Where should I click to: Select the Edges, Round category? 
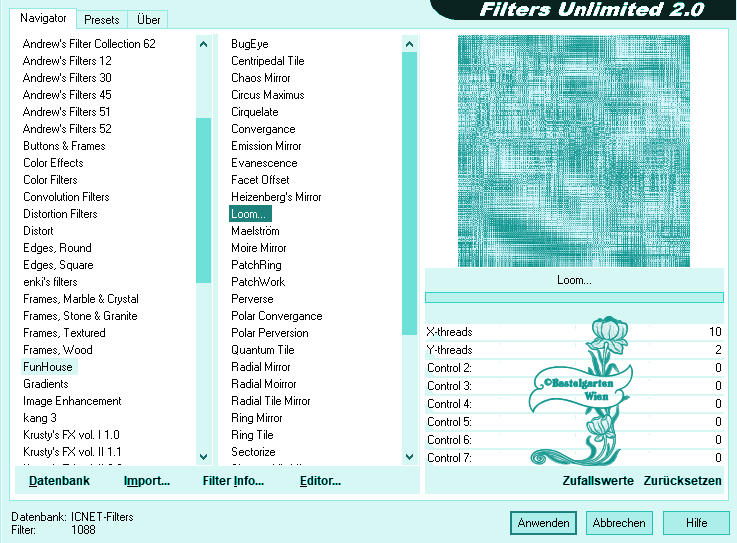tap(57, 248)
